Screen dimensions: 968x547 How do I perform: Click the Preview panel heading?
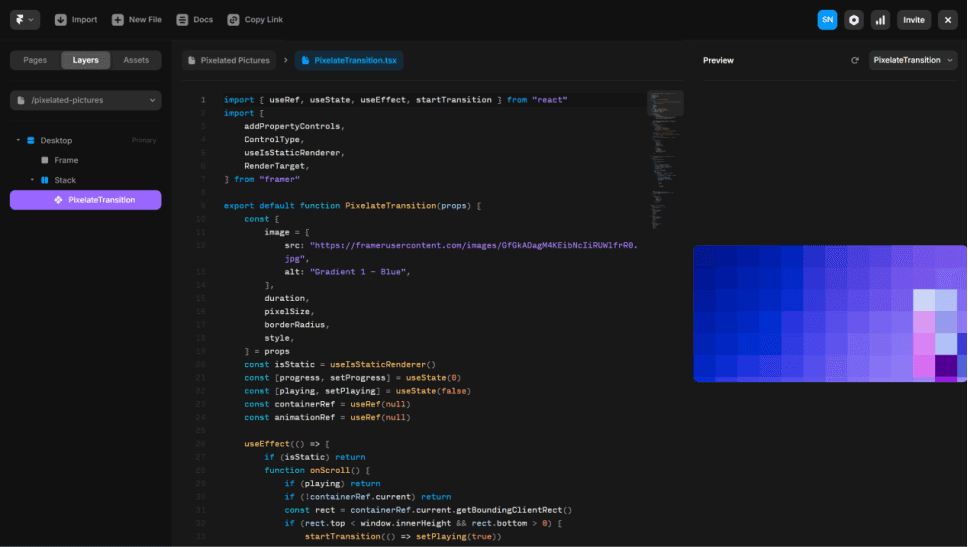tap(718, 60)
